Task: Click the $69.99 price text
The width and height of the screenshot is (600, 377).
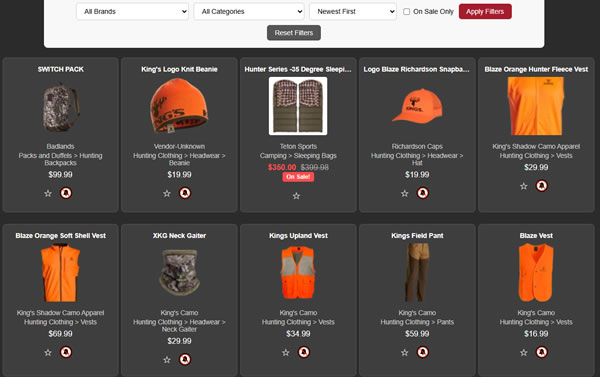Action: [60, 334]
